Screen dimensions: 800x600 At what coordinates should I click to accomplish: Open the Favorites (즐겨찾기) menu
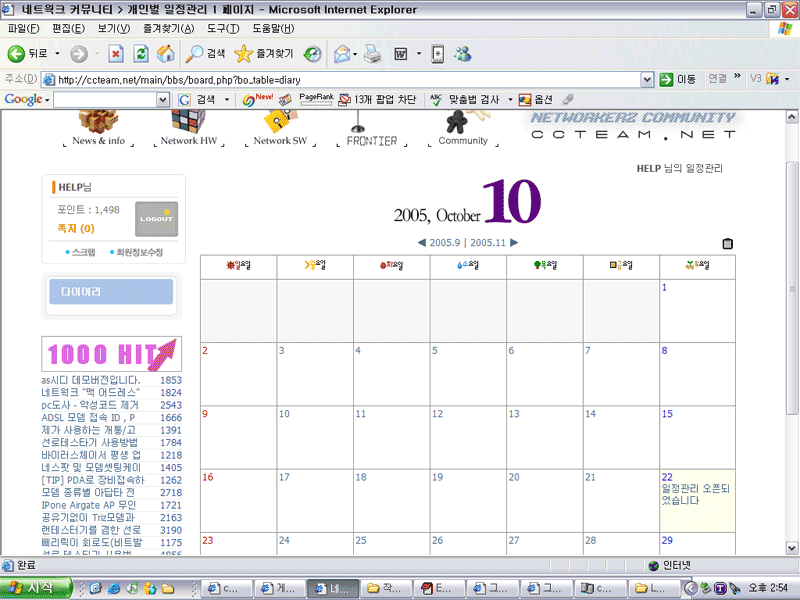point(168,29)
